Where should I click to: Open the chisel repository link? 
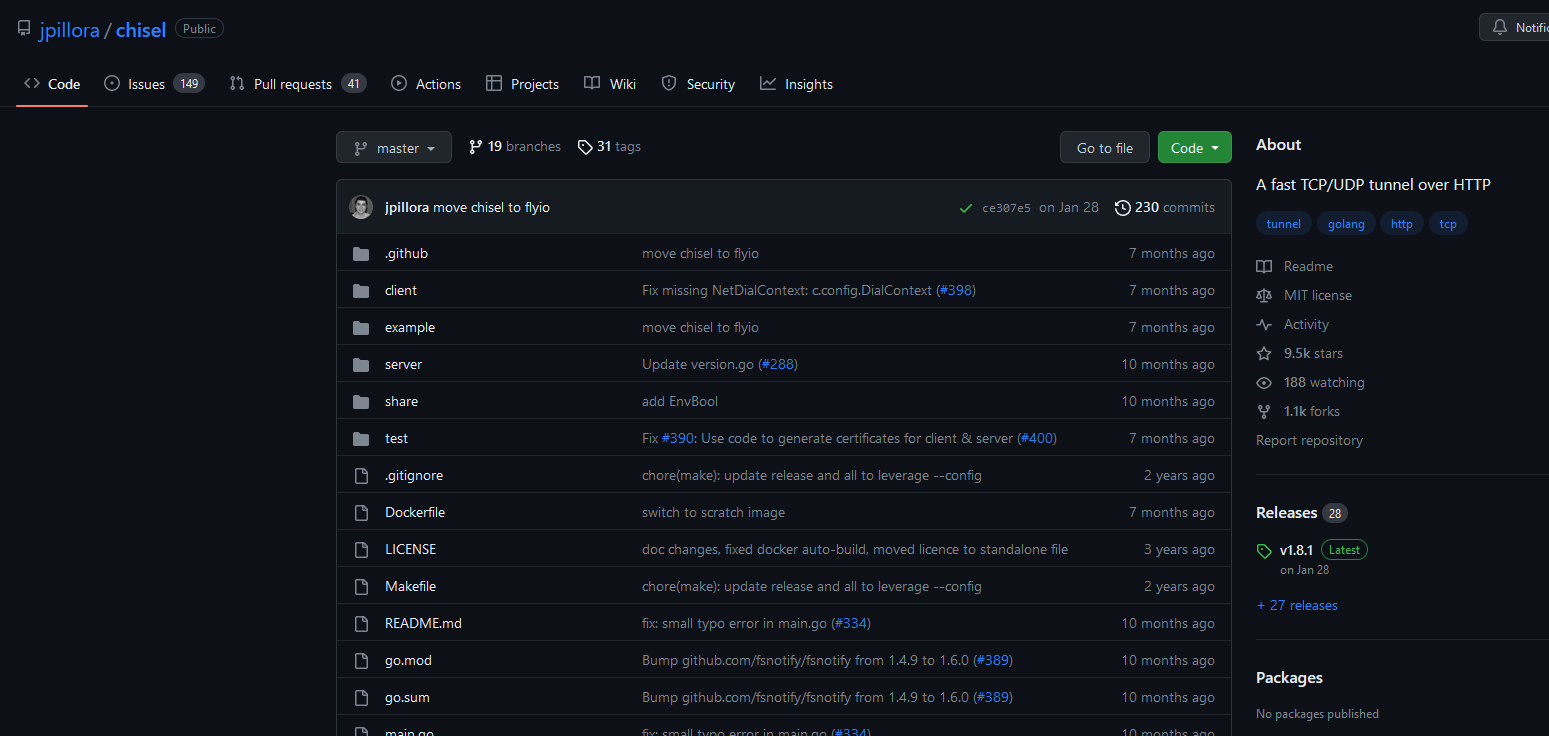coord(141,30)
